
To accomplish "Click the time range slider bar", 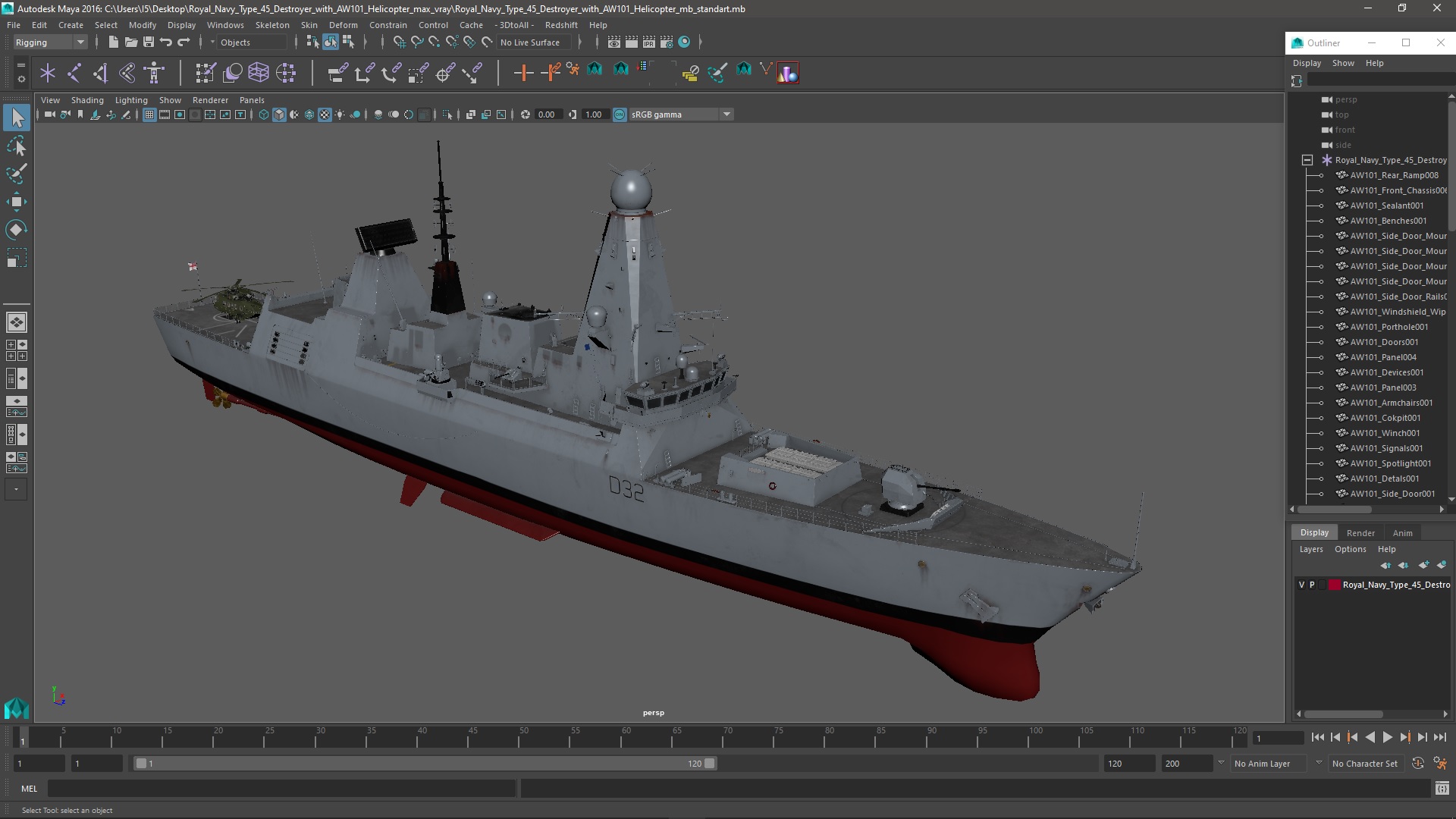I will [425, 764].
